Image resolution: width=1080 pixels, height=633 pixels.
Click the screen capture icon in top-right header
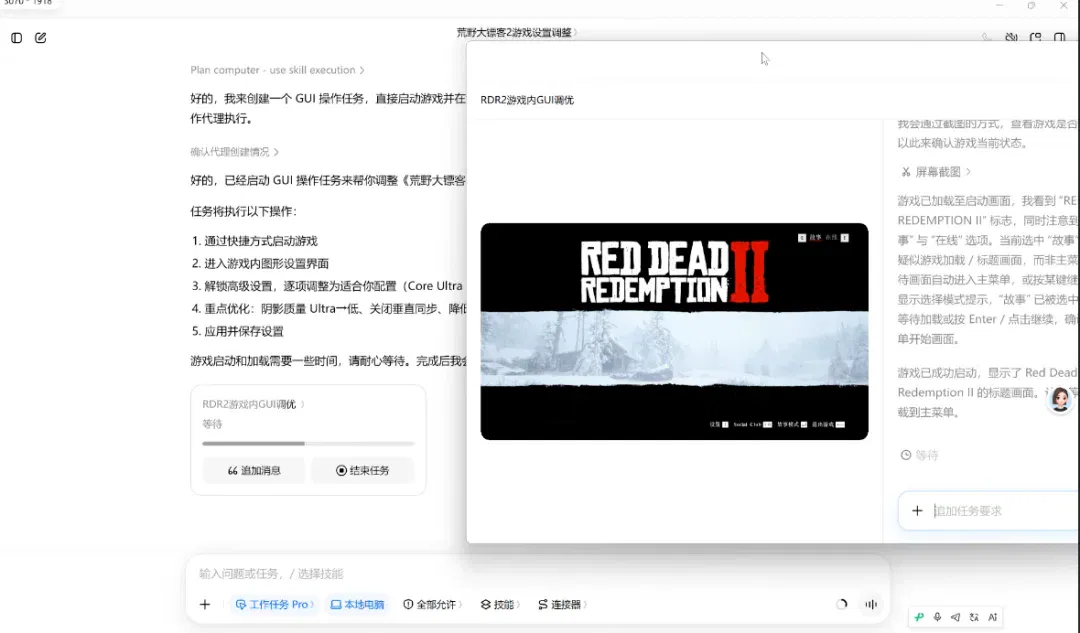pyautogui.click(x=1035, y=37)
